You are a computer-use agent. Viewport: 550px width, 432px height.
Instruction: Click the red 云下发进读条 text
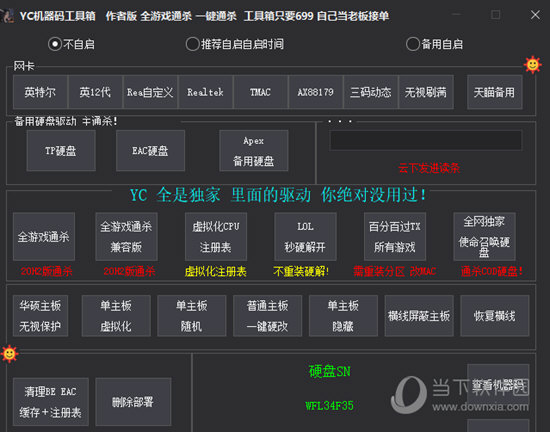tap(429, 168)
